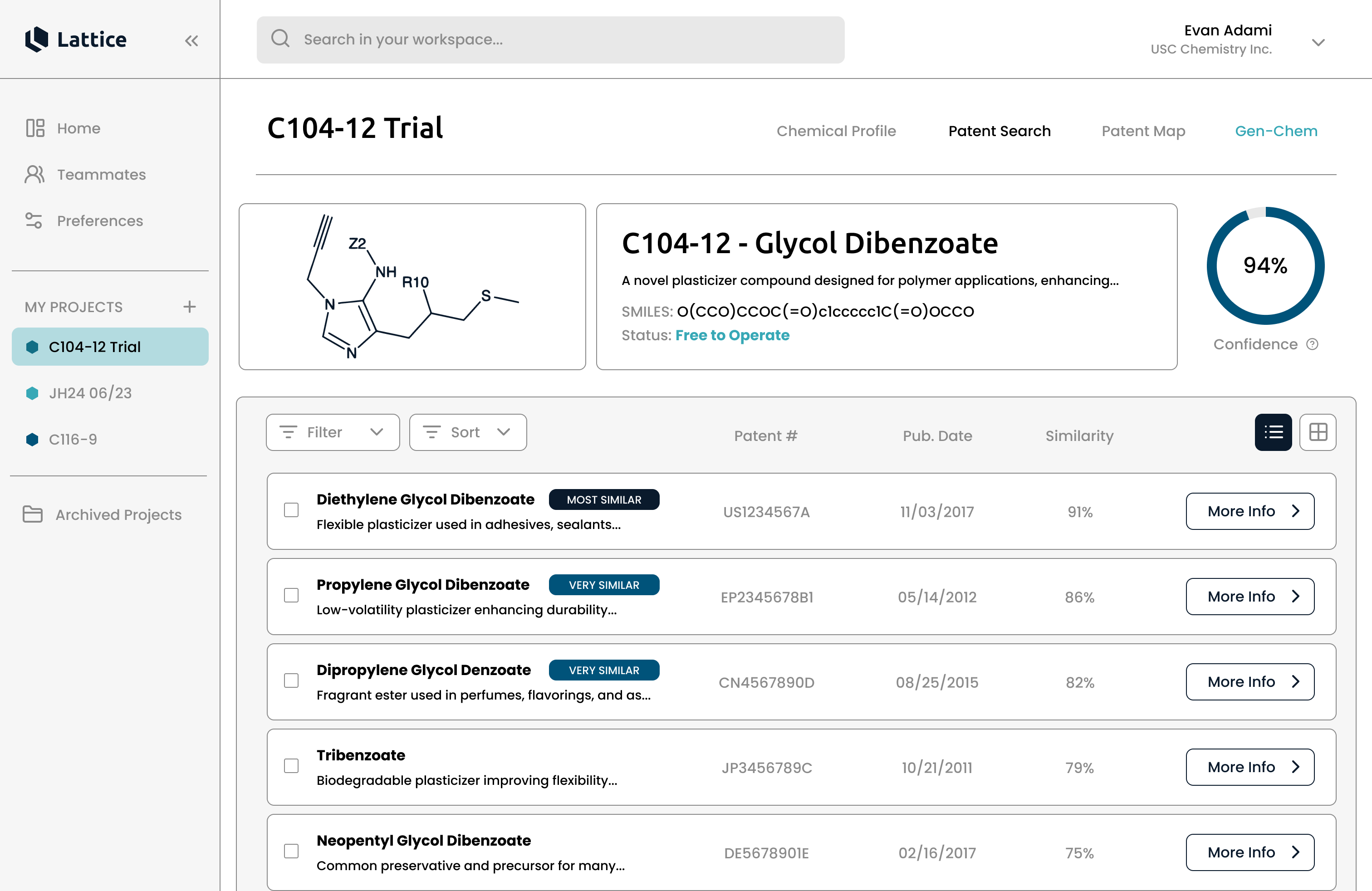Screen dimensions: 1372x891
Task: Add a new project with plus icon
Action: [x=189, y=307]
